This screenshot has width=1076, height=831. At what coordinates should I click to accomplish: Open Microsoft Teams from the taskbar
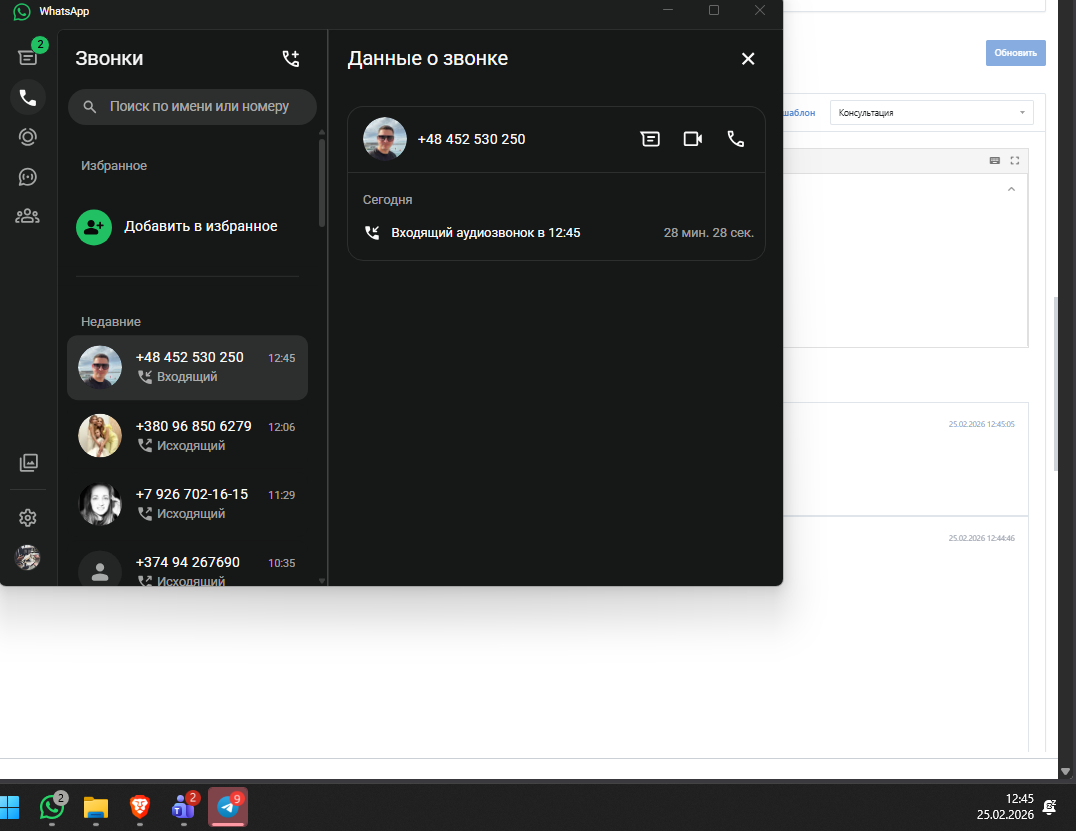point(184,807)
